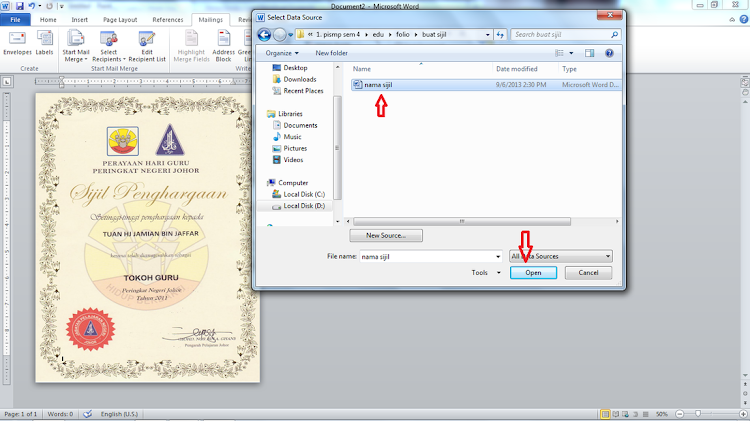The image size is (750, 425).
Task: Refresh the folder view in dialog
Action: point(500,34)
